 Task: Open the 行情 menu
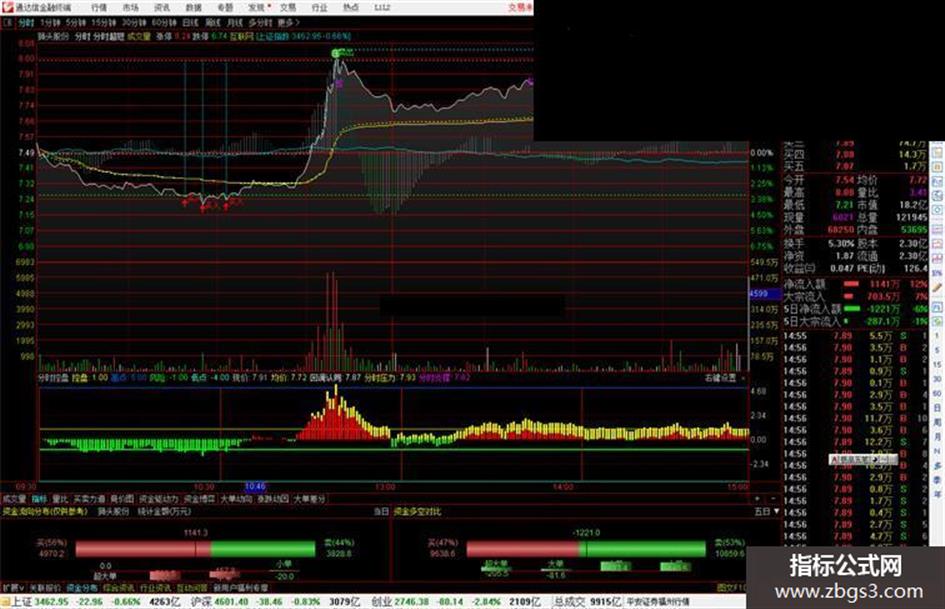coord(99,8)
